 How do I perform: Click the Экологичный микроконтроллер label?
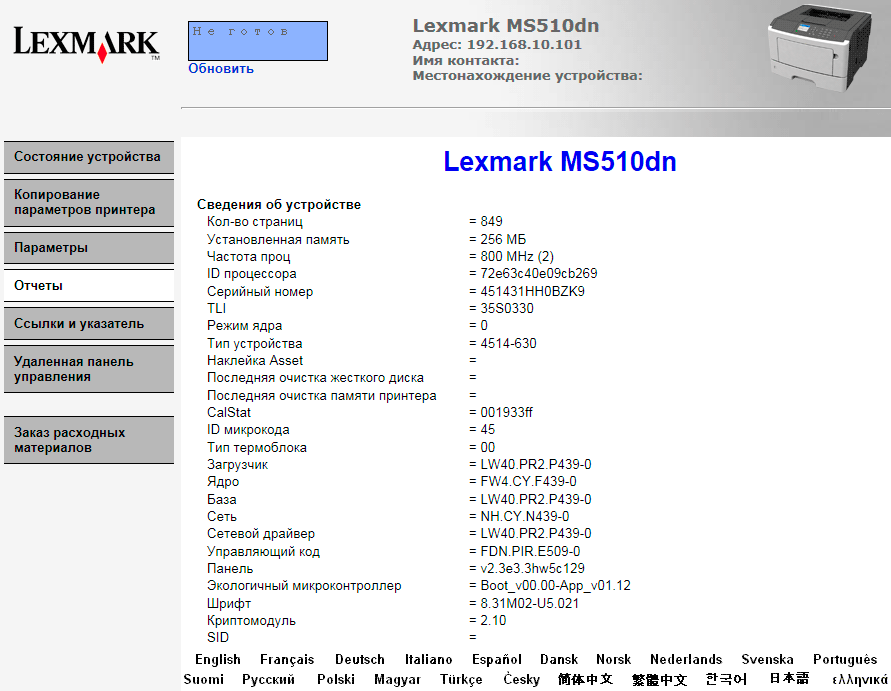point(304,586)
